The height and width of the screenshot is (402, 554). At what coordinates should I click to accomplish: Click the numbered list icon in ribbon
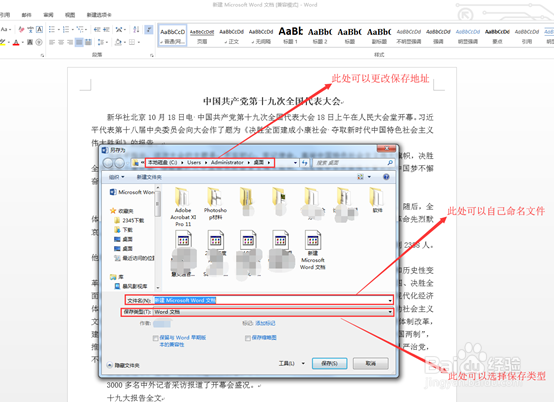pos(66,29)
